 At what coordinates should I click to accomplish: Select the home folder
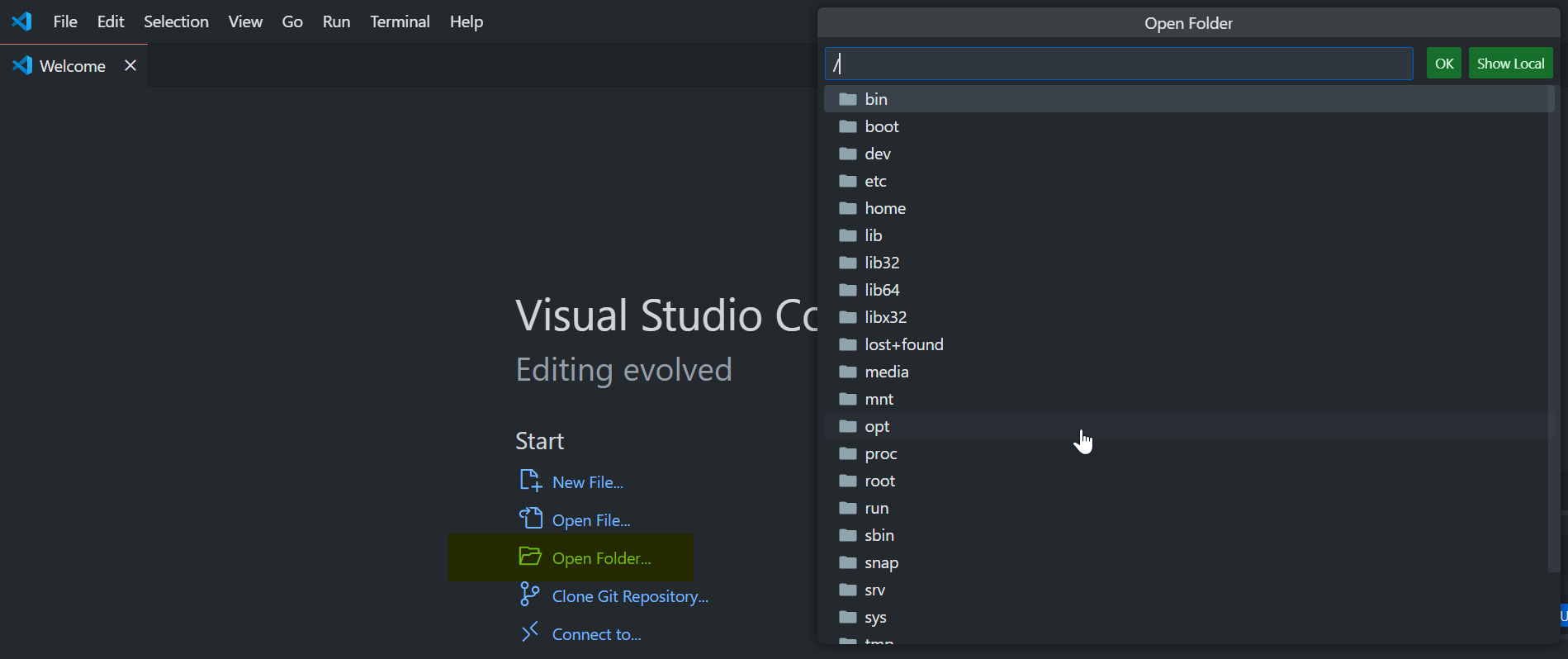pyautogui.click(x=1189, y=208)
